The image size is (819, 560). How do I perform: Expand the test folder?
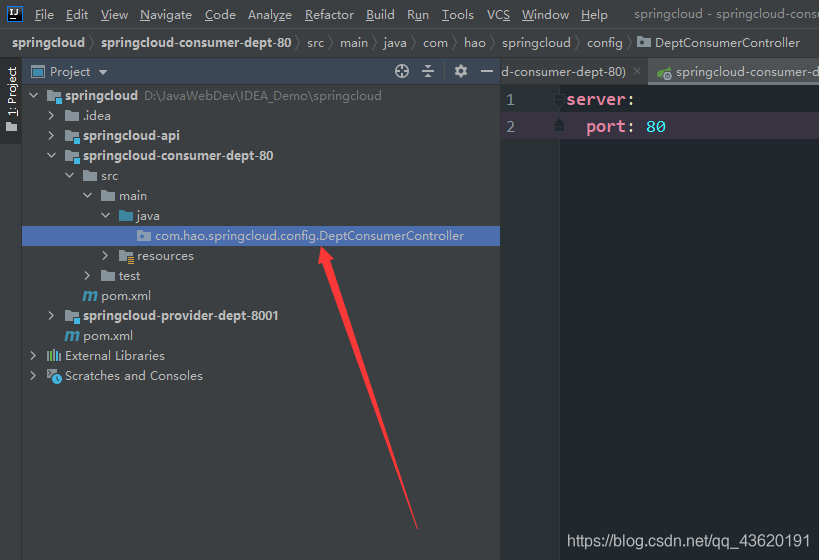coord(87,275)
